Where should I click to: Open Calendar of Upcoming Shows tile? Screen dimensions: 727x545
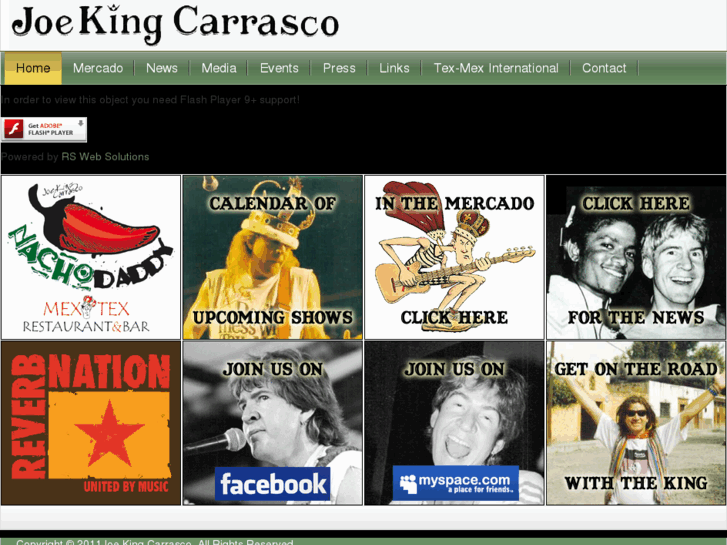(273, 257)
